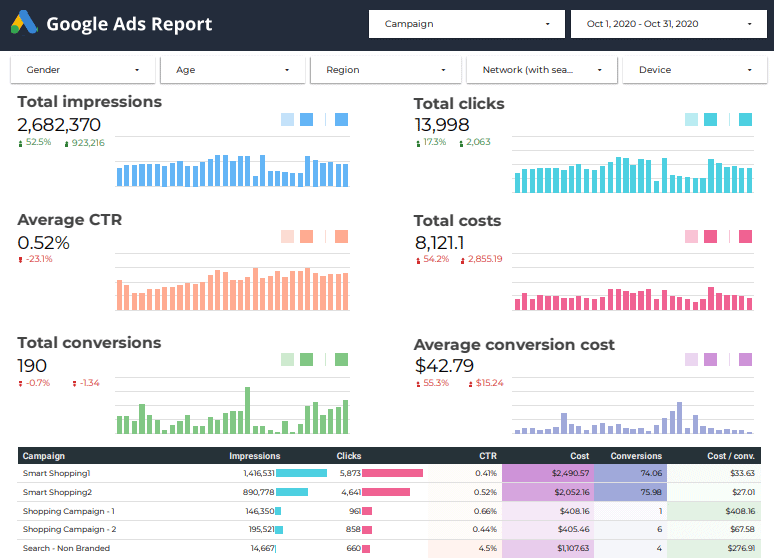Click the light blue Total impressions legend swatch

287,120
